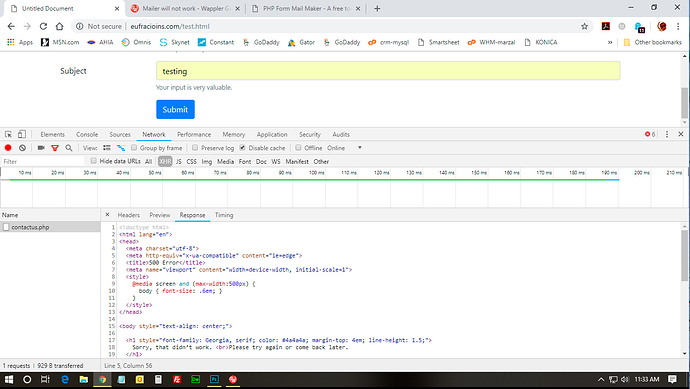This screenshot has width=690, height=389.
Task: Clear the network log with the ban icon
Action: pos(22,148)
